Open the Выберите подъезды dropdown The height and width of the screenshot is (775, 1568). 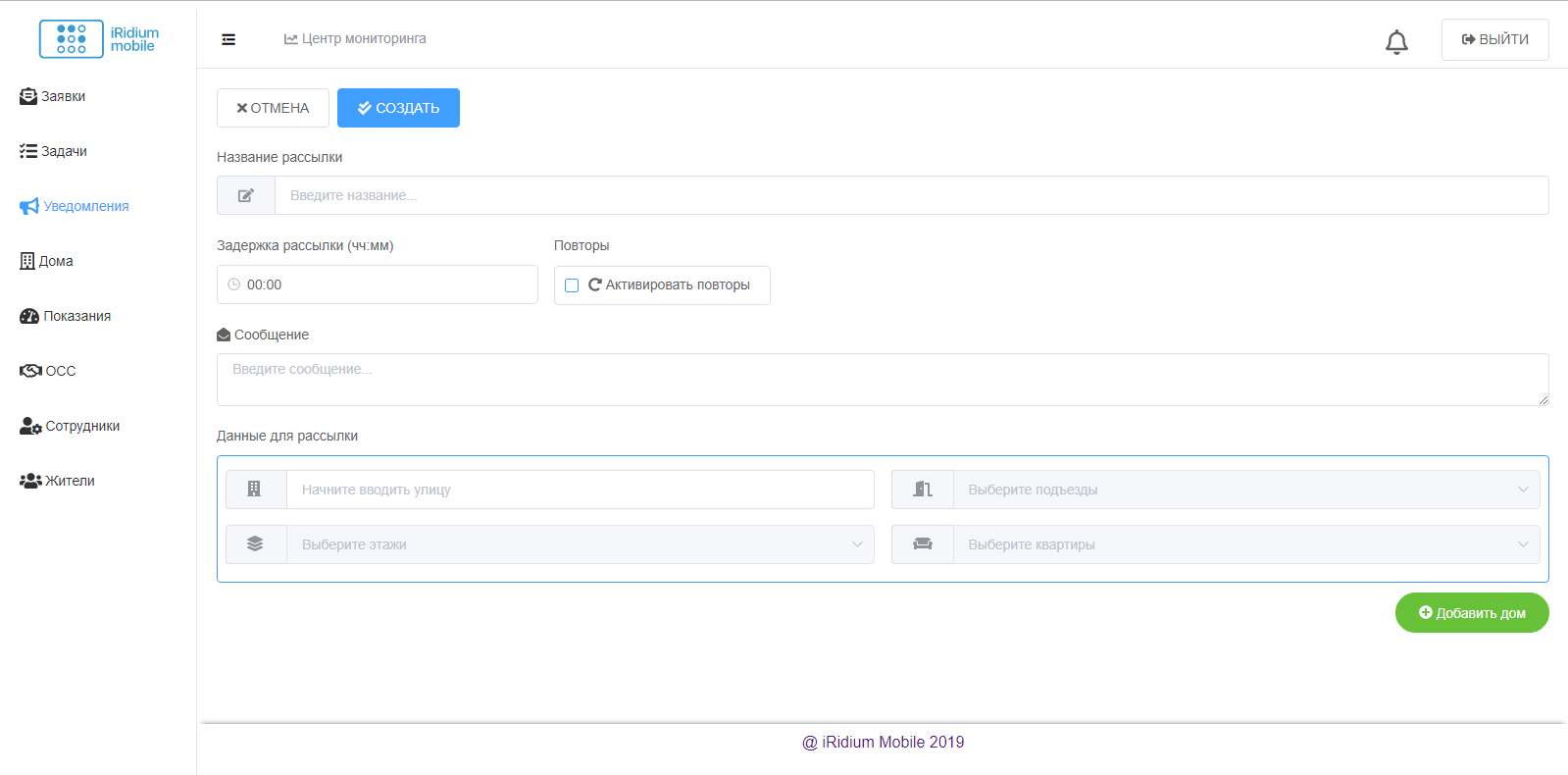click(1246, 490)
